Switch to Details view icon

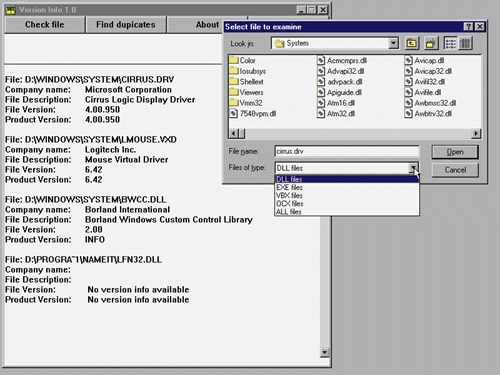point(465,43)
